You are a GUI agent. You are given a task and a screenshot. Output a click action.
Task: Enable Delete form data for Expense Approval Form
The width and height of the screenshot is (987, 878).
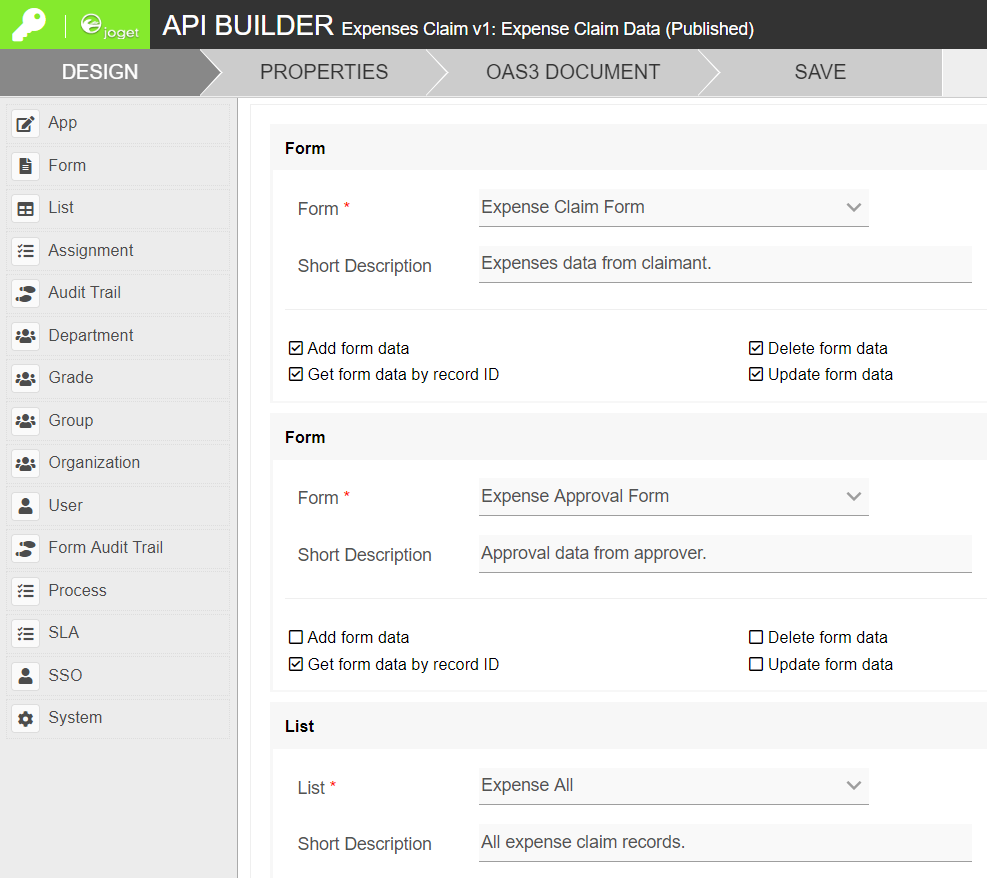[756, 637]
